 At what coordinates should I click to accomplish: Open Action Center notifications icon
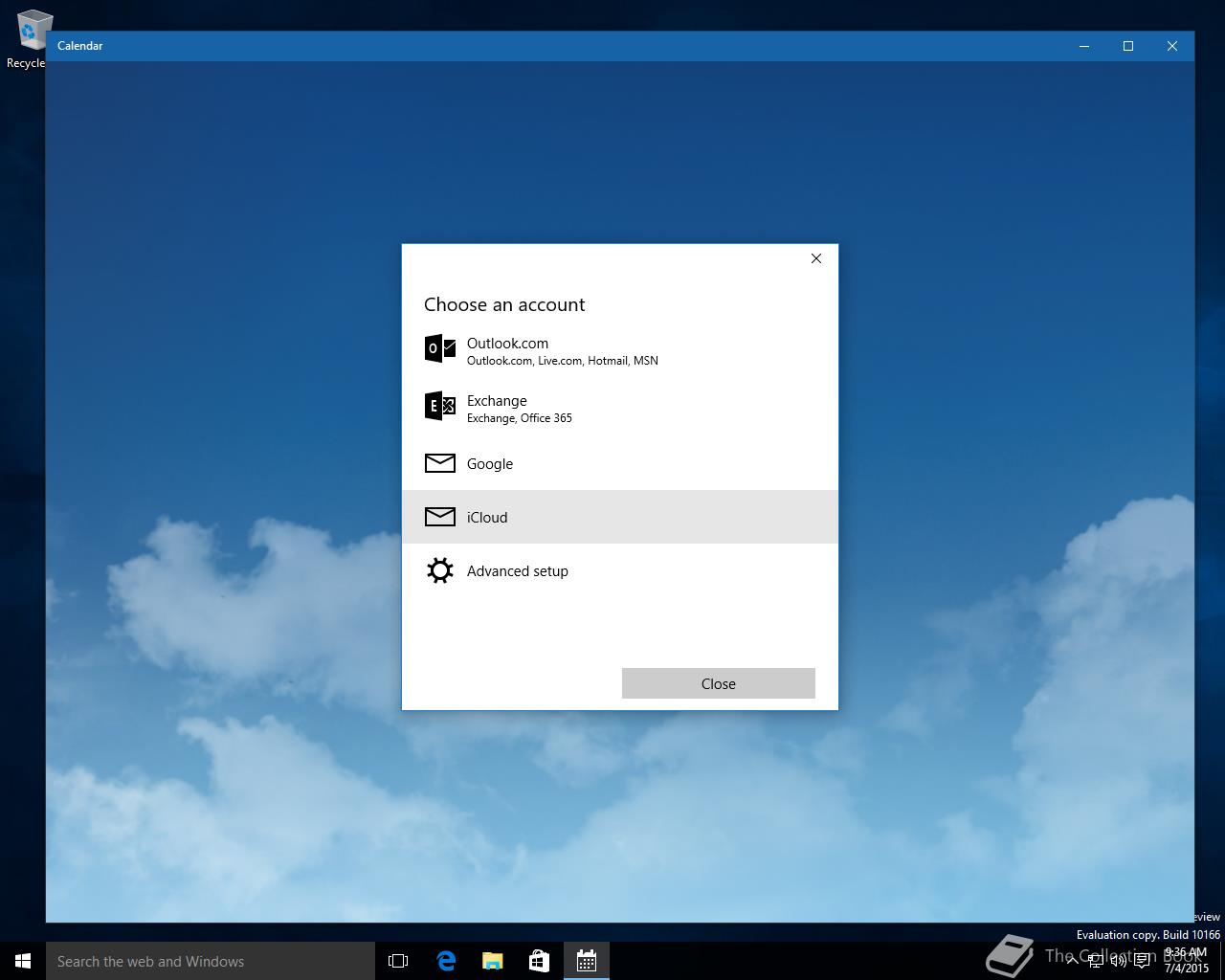click(1142, 961)
